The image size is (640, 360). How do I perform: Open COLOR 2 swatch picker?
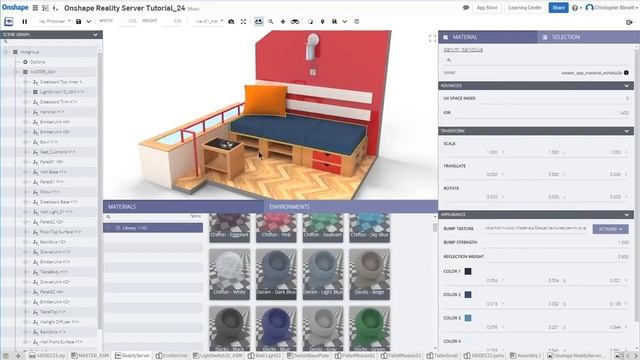click(x=468, y=294)
